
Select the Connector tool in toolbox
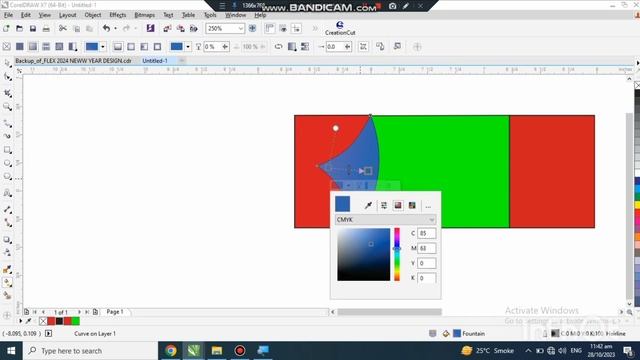[x=7, y=223]
